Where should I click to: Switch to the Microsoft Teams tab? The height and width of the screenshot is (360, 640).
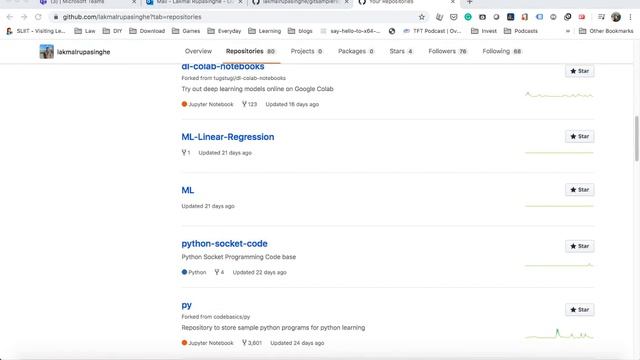coord(84,2)
